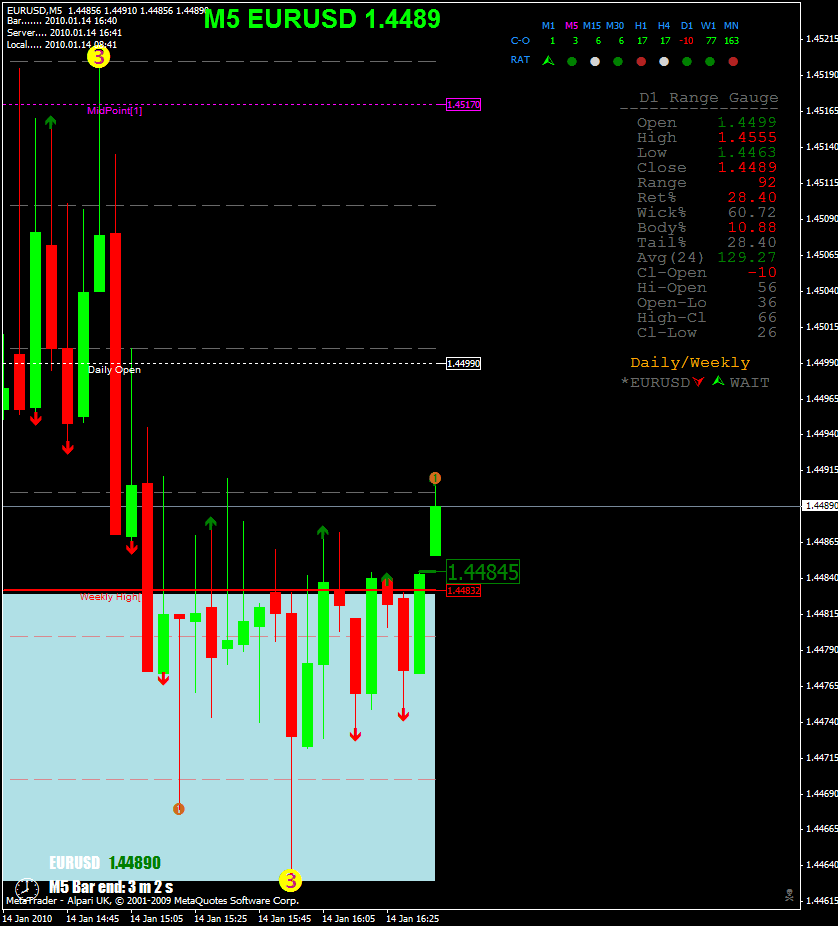
Task: Click the white RAT dot under H4
Action: (x=664, y=61)
